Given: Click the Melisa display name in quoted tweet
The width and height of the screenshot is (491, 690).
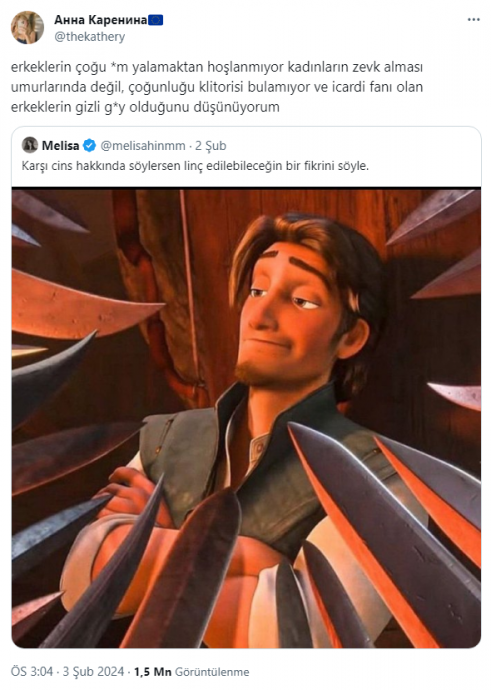Looking at the screenshot, I should 60,145.
